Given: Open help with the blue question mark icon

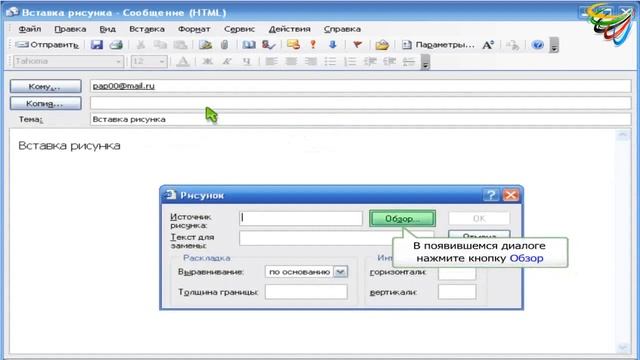Looking at the screenshot, I should tap(538, 44).
